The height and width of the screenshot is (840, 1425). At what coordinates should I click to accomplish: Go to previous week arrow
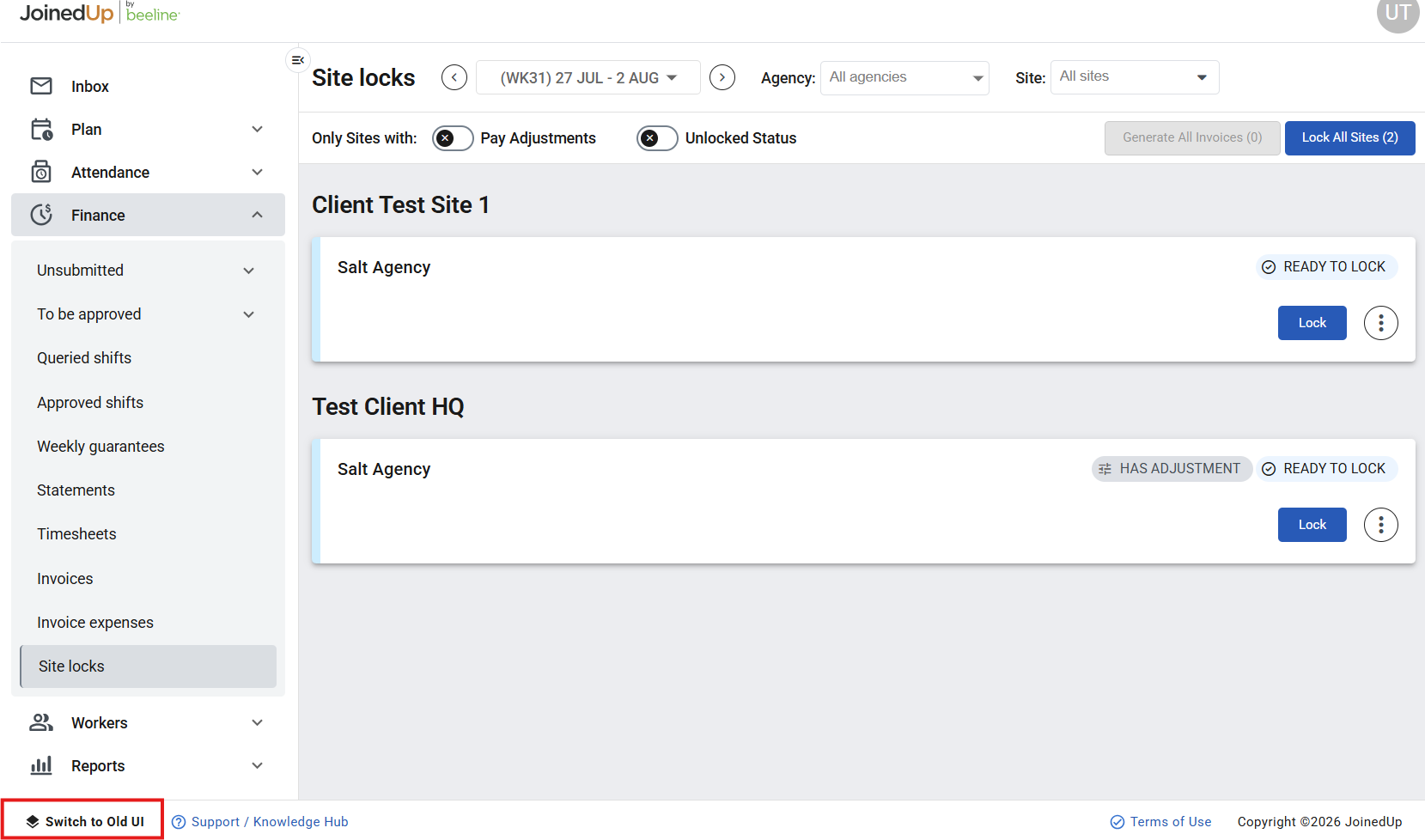(x=454, y=77)
